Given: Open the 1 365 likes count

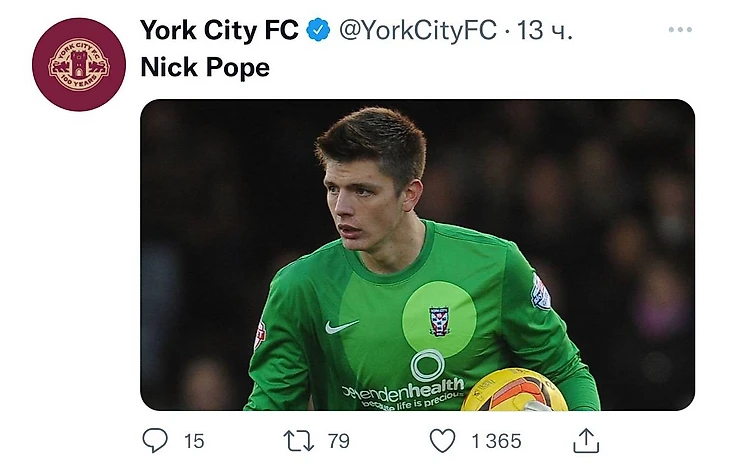Looking at the screenshot, I should (496, 440).
